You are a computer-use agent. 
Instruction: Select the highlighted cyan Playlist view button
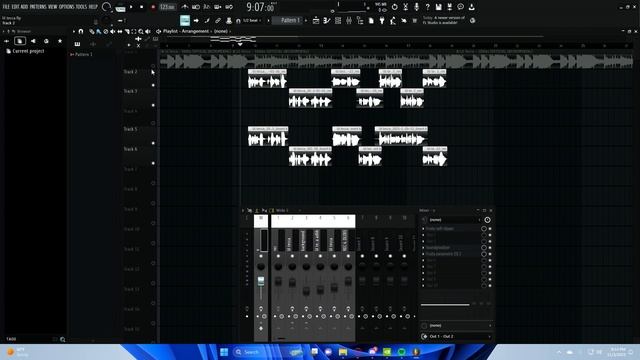pos(185,20)
